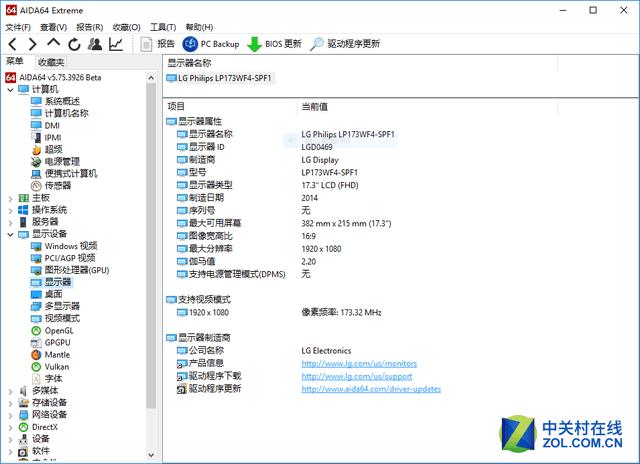The image size is (640, 464).
Task: Select IPMI in the tree
Action: pos(46,138)
